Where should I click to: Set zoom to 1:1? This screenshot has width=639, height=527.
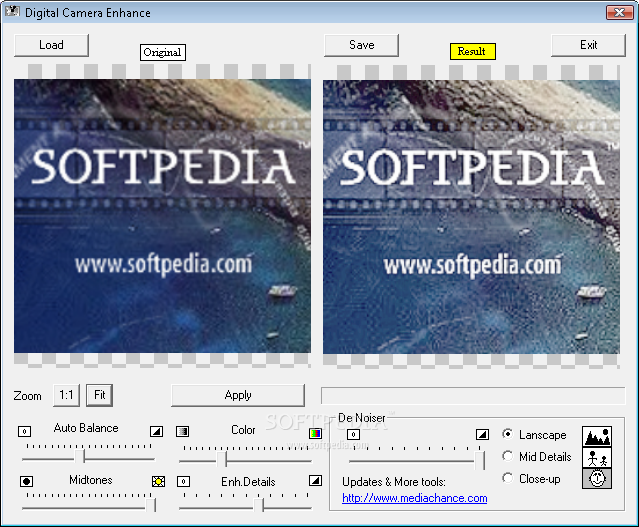tap(66, 395)
